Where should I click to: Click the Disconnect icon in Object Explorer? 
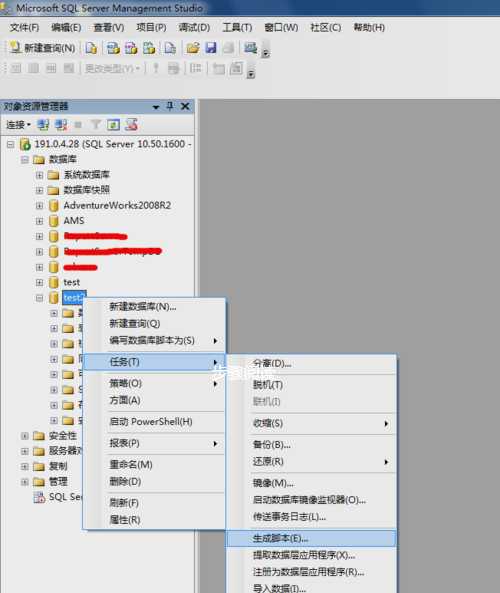[x=61, y=124]
